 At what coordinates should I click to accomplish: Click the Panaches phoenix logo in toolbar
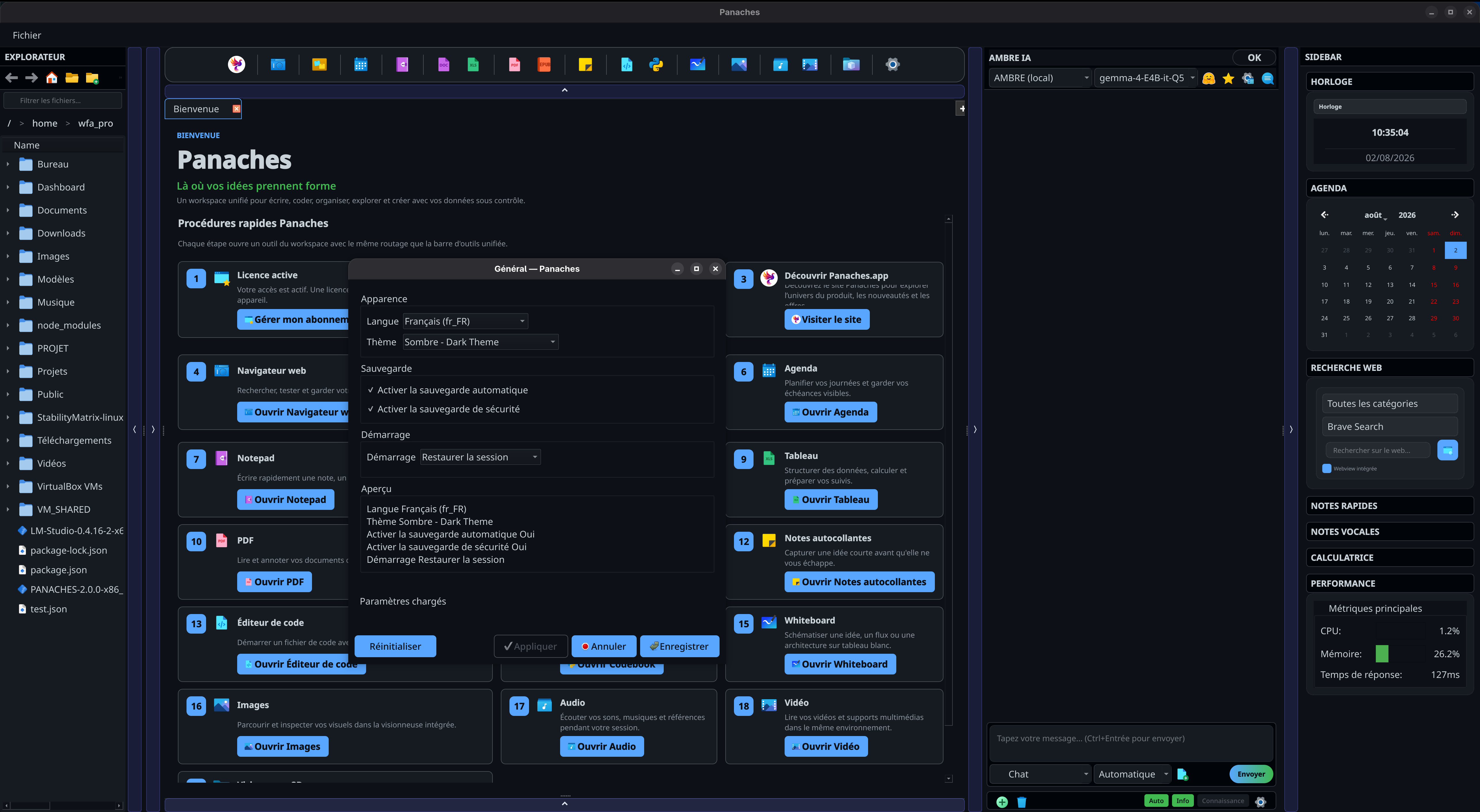[236, 64]
